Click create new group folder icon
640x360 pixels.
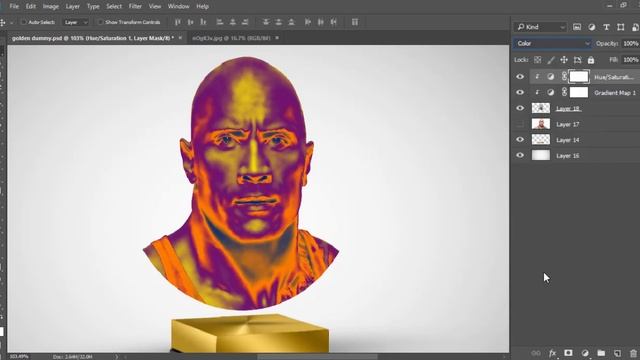(601, 353)
